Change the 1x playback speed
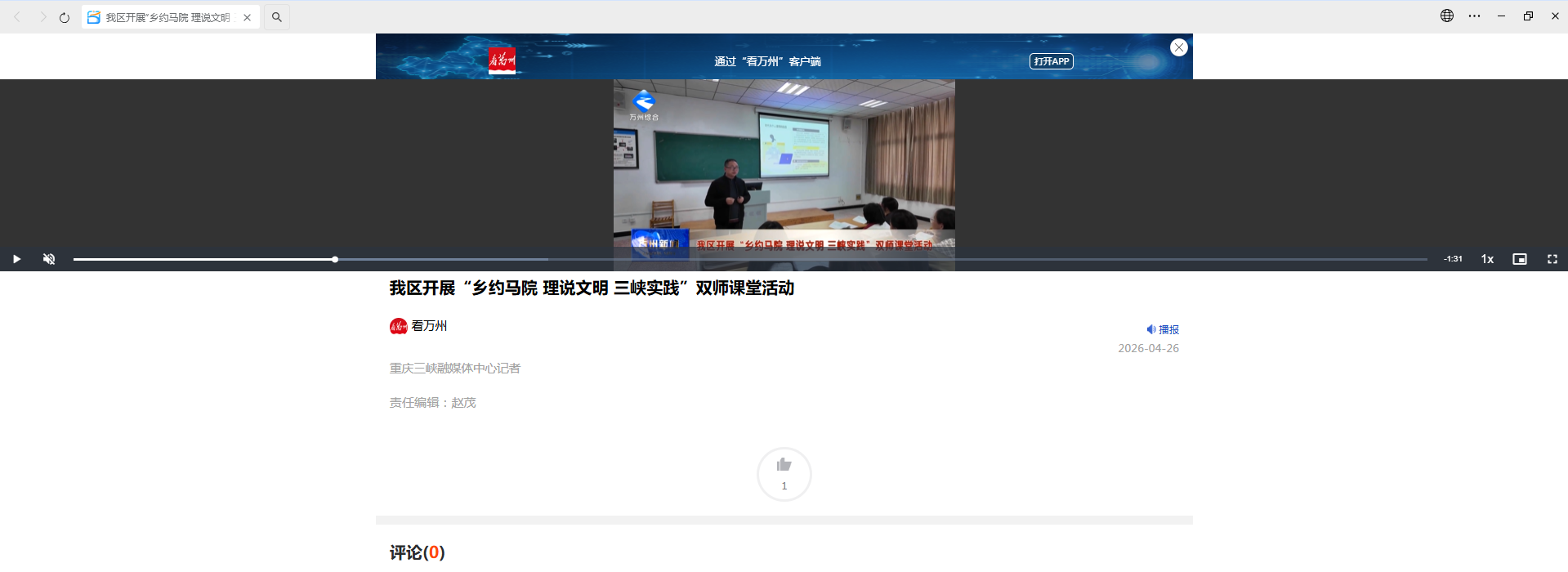Image resolution: width=1568 pixels, height=572 pixels. [x=1487, y=259]
